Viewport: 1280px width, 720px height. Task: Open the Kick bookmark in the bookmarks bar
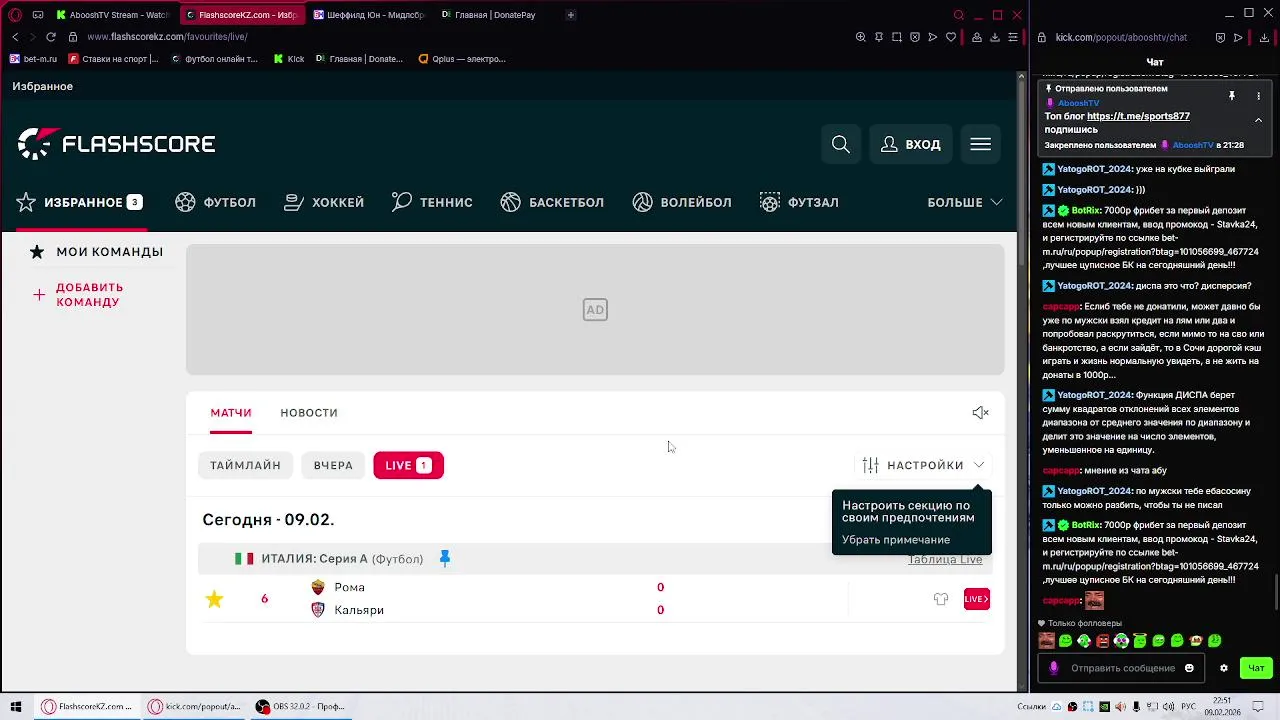pos(289,59)
